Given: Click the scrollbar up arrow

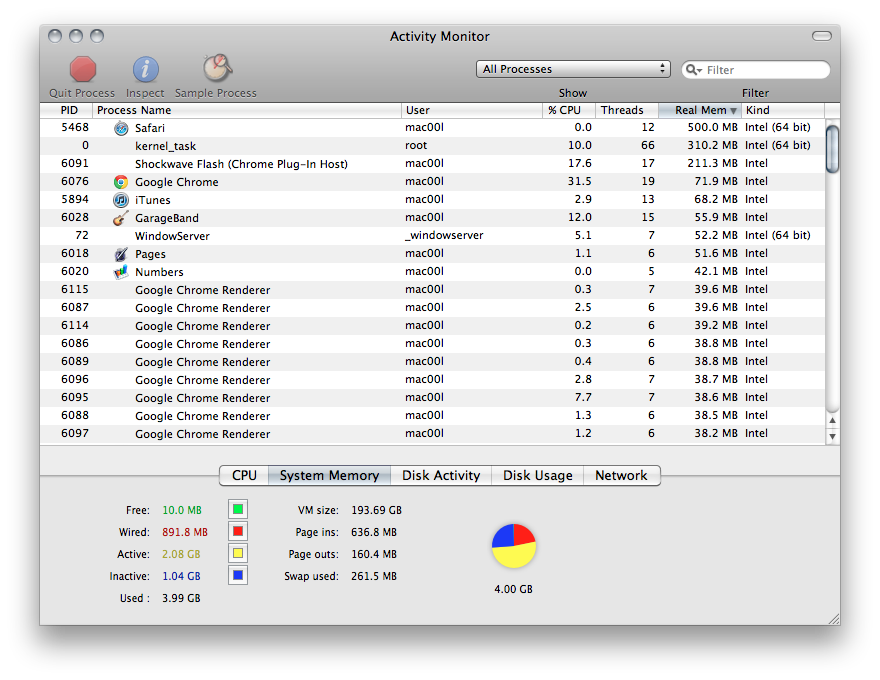Looking at the screenshot, I should tap(833, 420).
